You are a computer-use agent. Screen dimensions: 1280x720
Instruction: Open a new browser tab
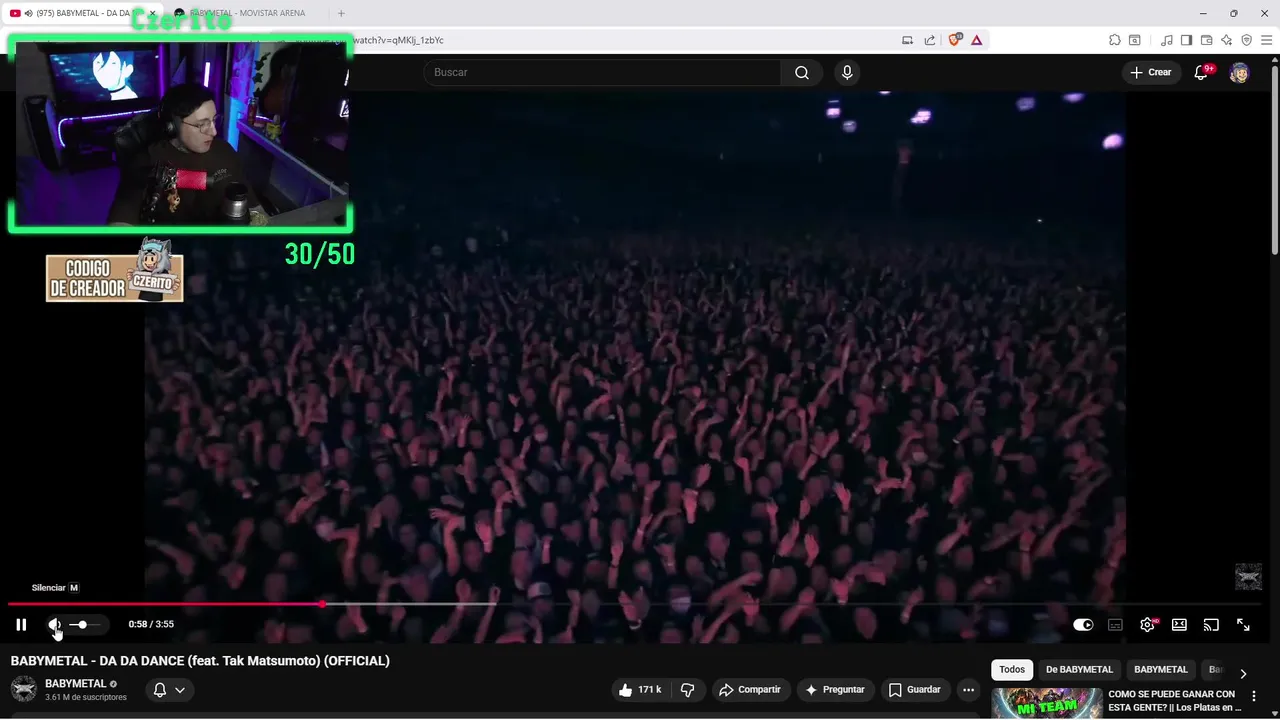(341, 13)
